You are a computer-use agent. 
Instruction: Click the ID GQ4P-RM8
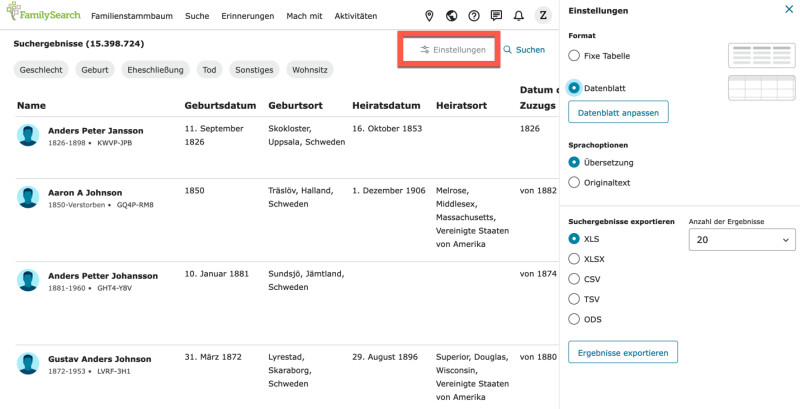[x=135, y=206]
